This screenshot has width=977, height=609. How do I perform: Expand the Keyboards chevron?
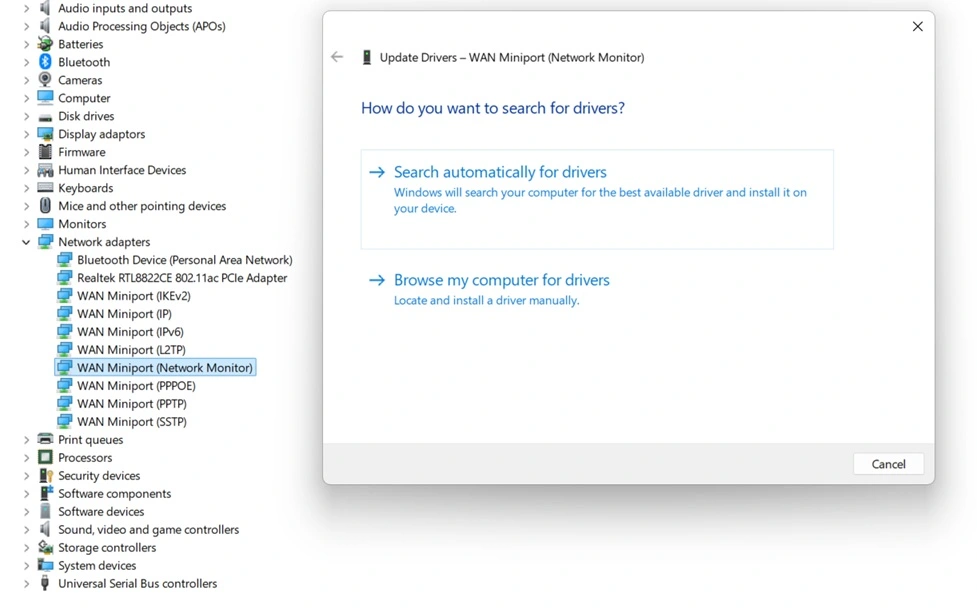pos(26,188)
